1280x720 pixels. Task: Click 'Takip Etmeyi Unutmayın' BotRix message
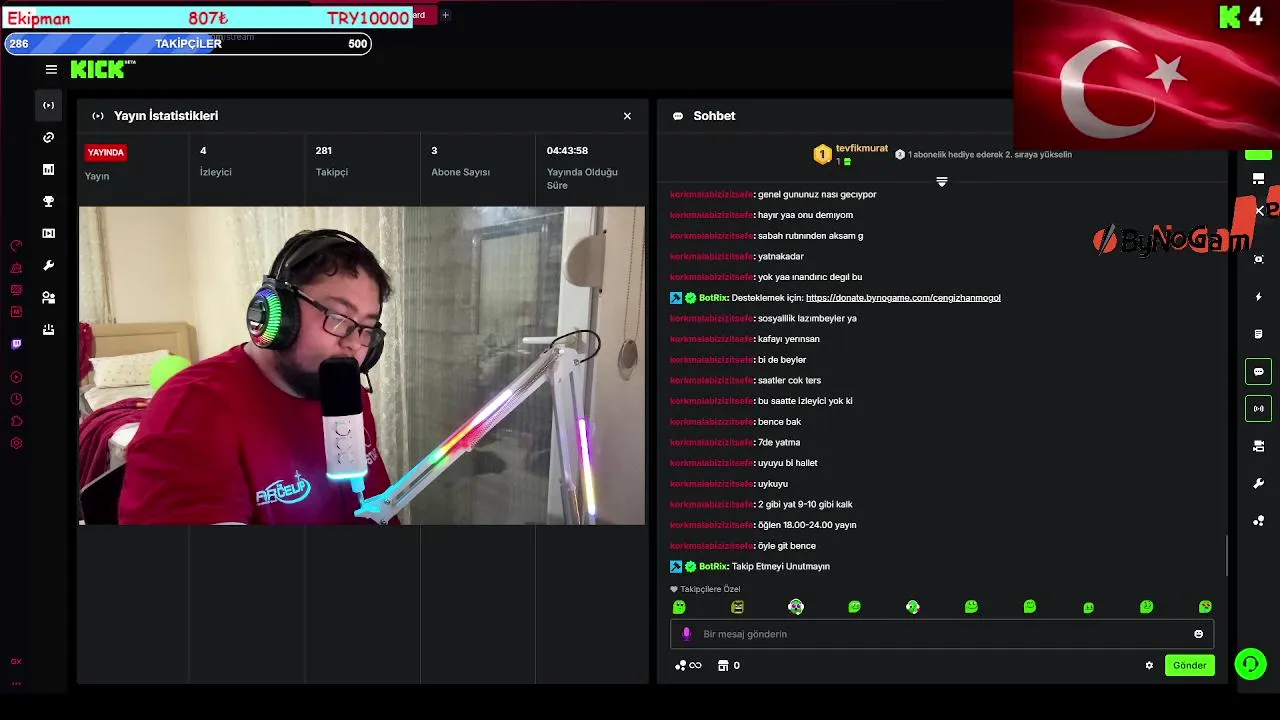[x=781, y=567]
